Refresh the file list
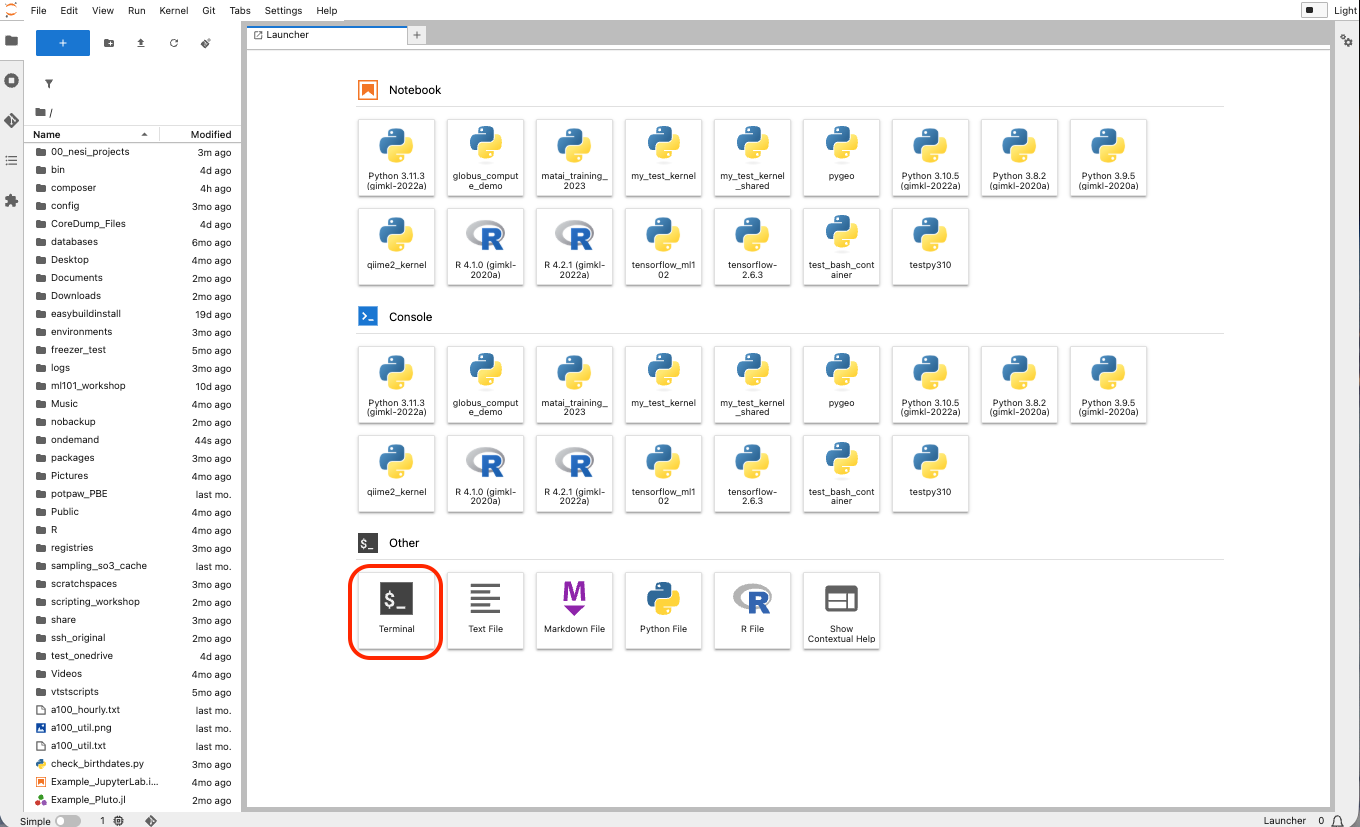The height and width of the screenshot is (827, 1360). click(x=174, y=43)
